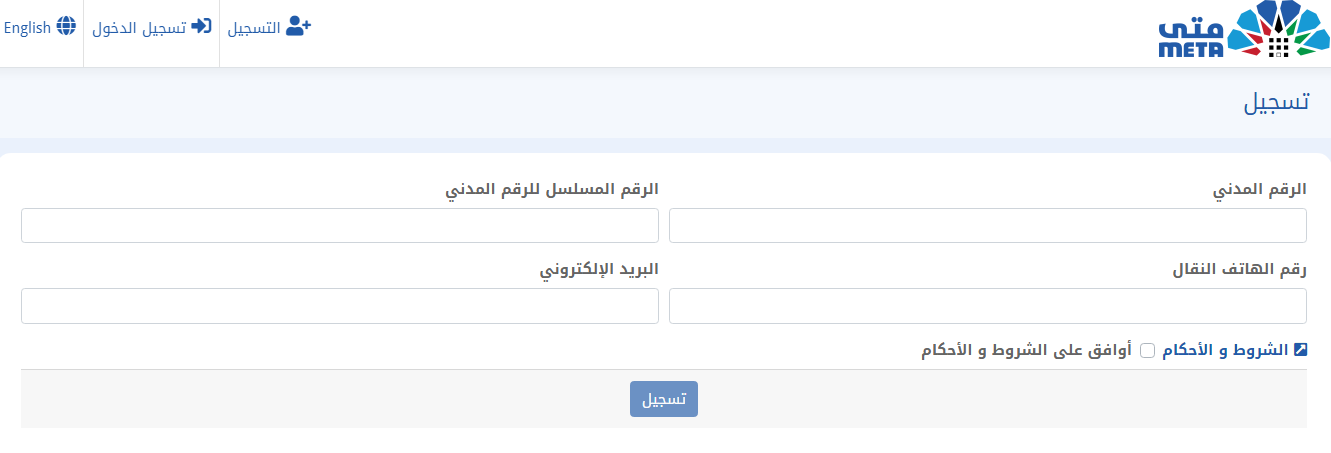
Task: Click the أوافق على الشروط و الأحكام label text
Action: point(1027,350)
